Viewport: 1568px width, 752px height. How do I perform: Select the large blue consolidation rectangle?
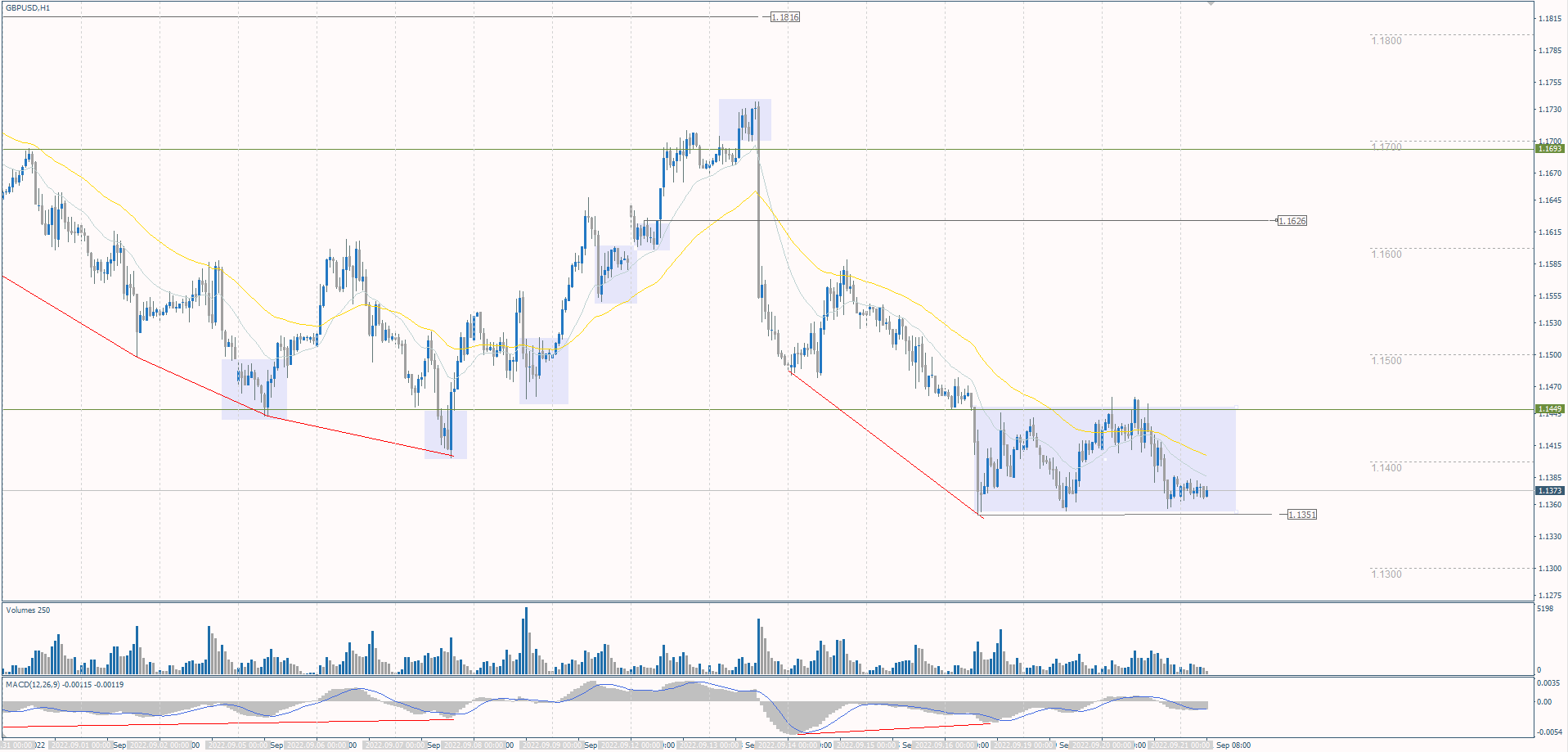1107,460
